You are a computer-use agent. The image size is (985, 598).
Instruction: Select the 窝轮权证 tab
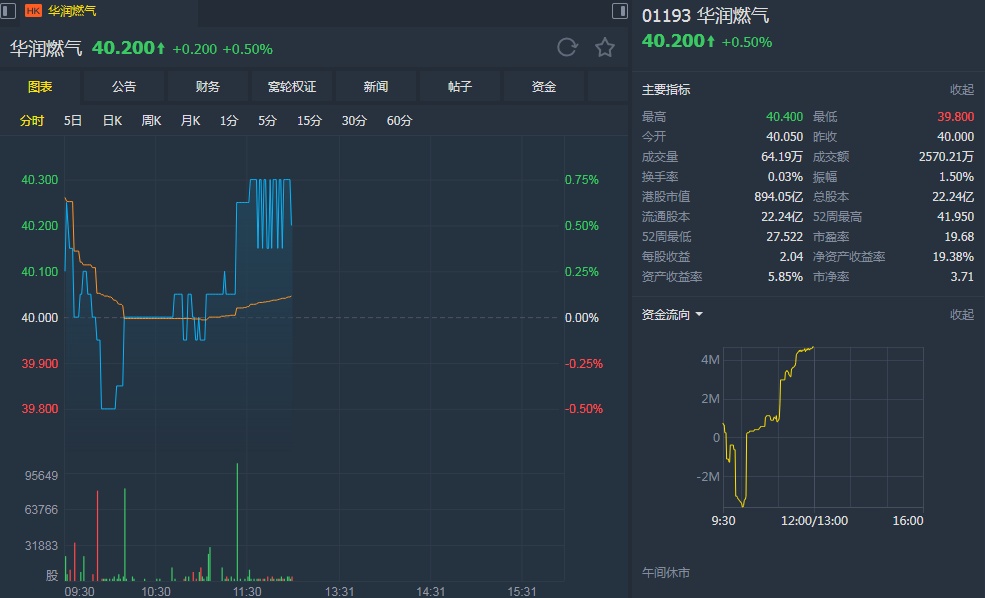291,87
